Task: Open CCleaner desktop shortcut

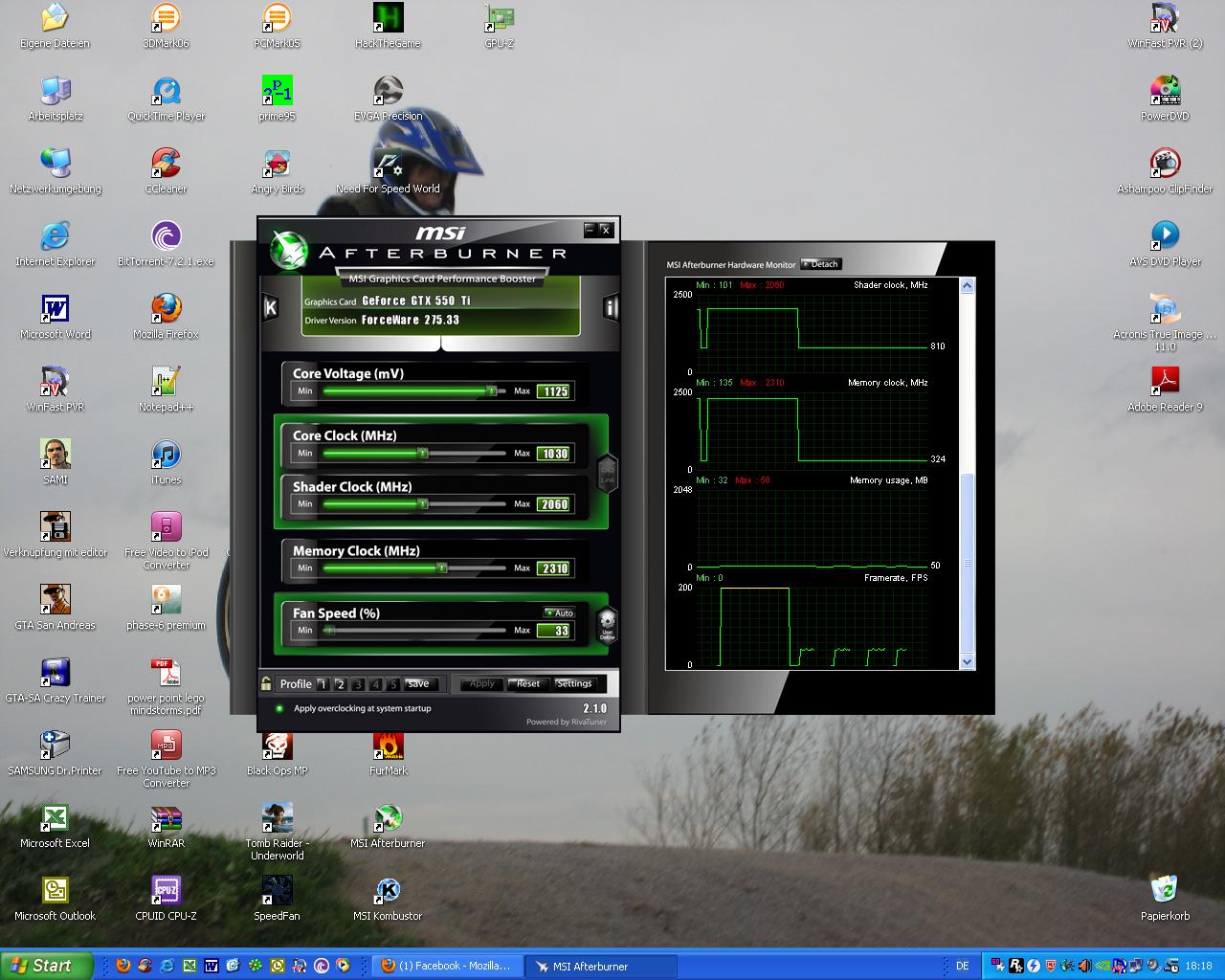Action: 166,171
